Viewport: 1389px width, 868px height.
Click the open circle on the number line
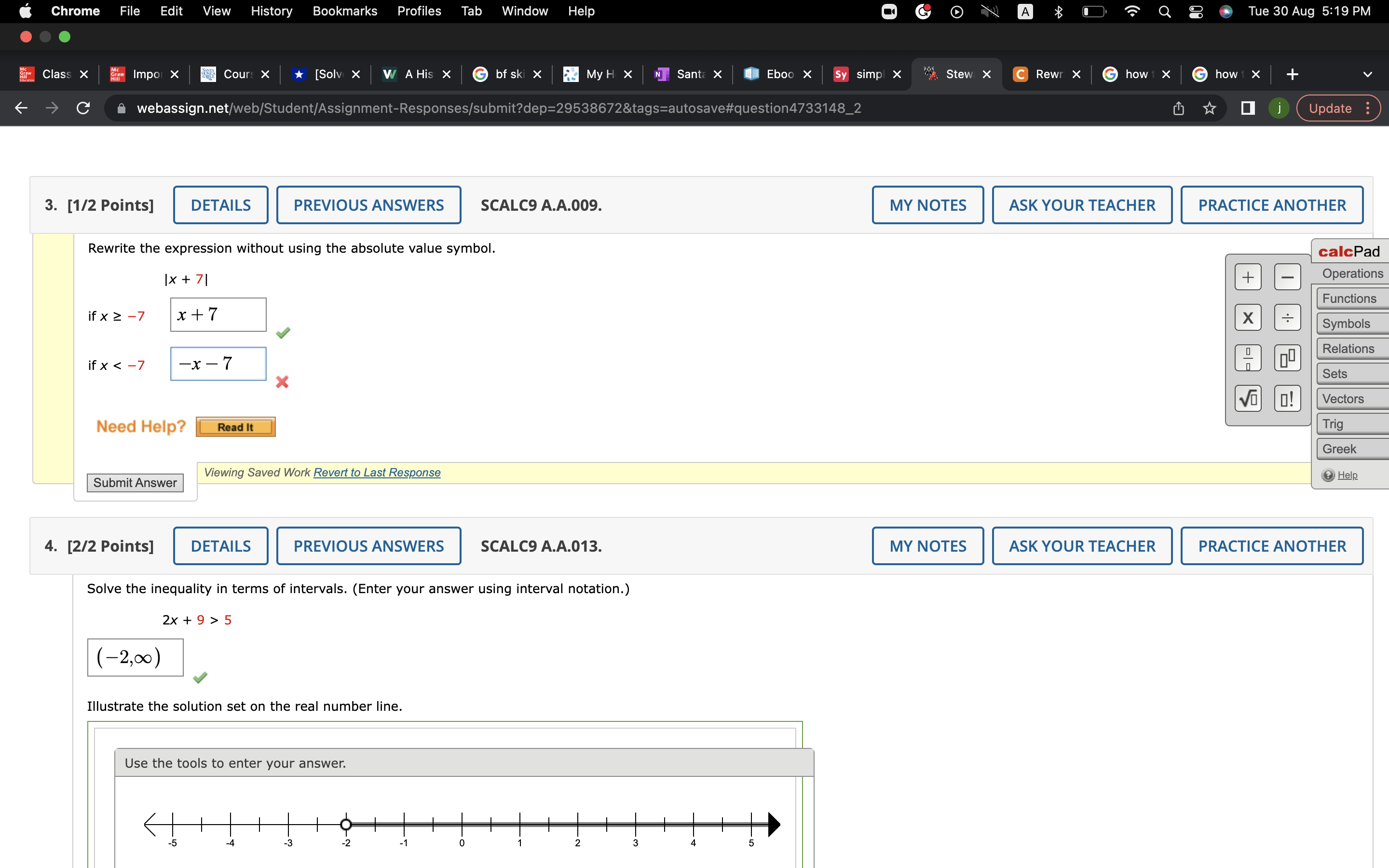347,825
